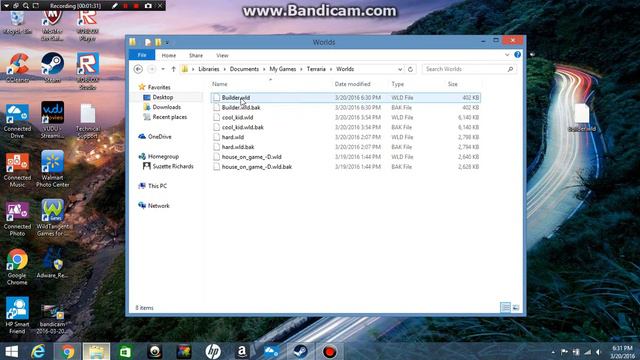The image size is (640, 360).
Task: Click the Windows Start button
Action: 11,351
